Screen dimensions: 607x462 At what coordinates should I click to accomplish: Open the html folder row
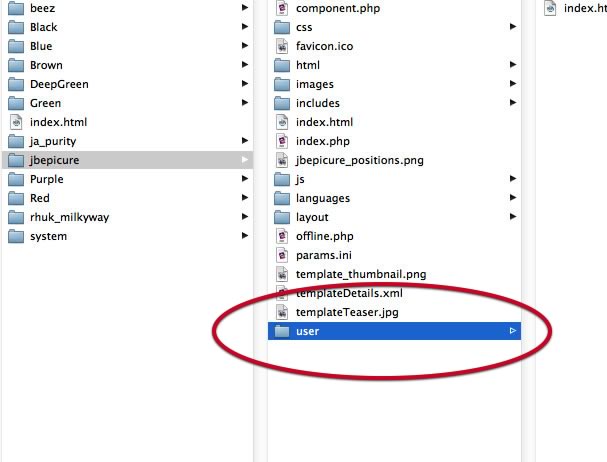pyautogui.click(x=394, y=65)
